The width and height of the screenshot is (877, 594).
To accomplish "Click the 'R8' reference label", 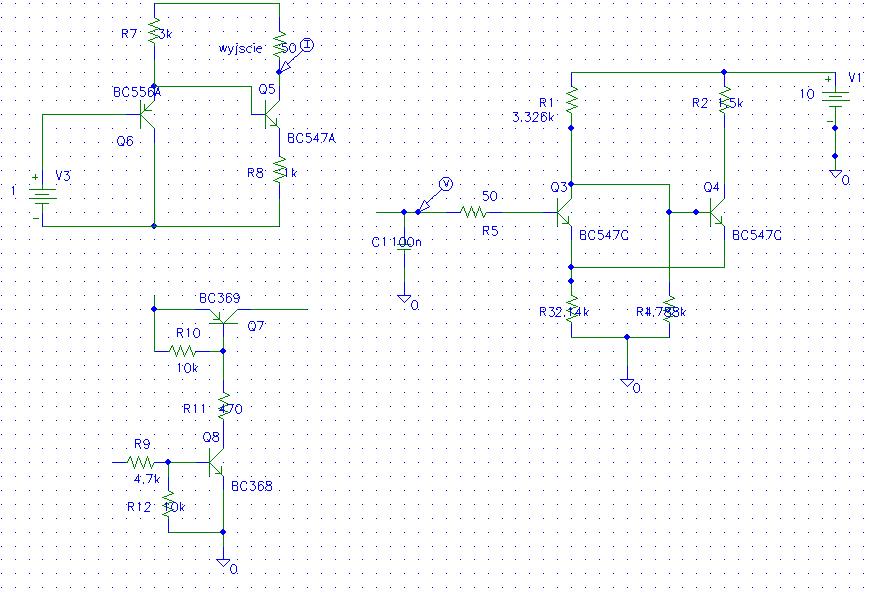I will pos(255,173).
